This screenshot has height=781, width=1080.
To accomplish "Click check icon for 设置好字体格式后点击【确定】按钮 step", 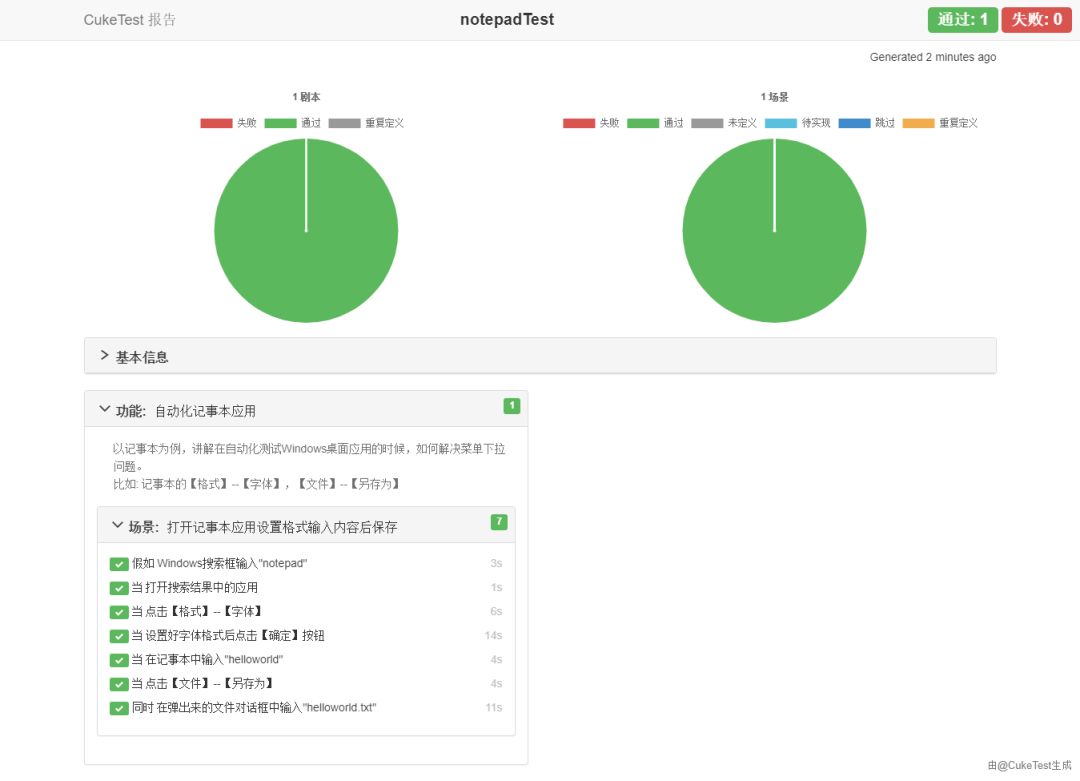I will pyautogui.click(x=119, y=636).
